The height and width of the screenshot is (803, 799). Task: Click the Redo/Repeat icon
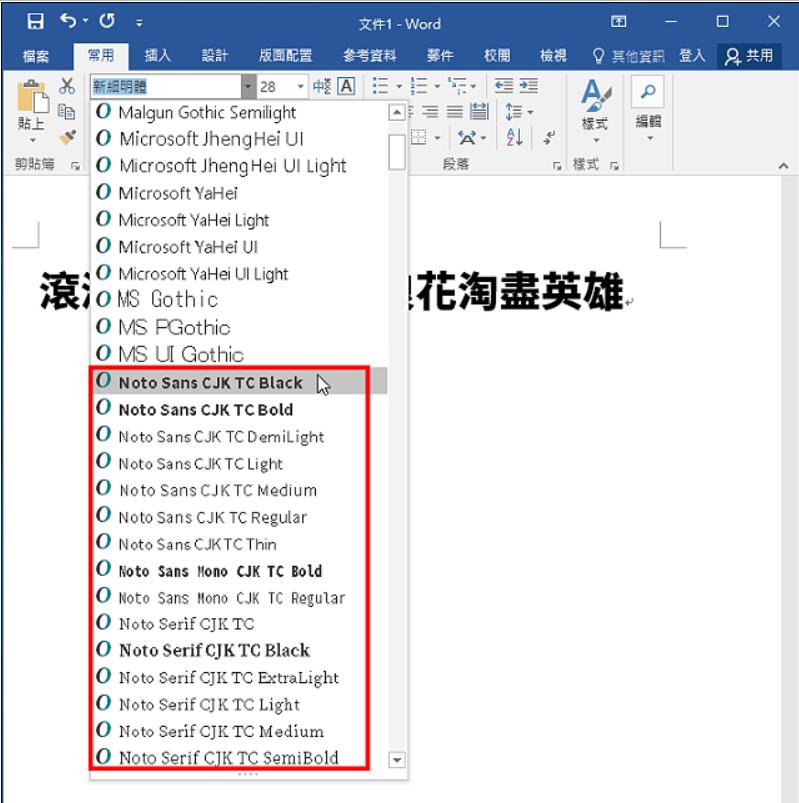pyautogui.click(x=107, y=21)
